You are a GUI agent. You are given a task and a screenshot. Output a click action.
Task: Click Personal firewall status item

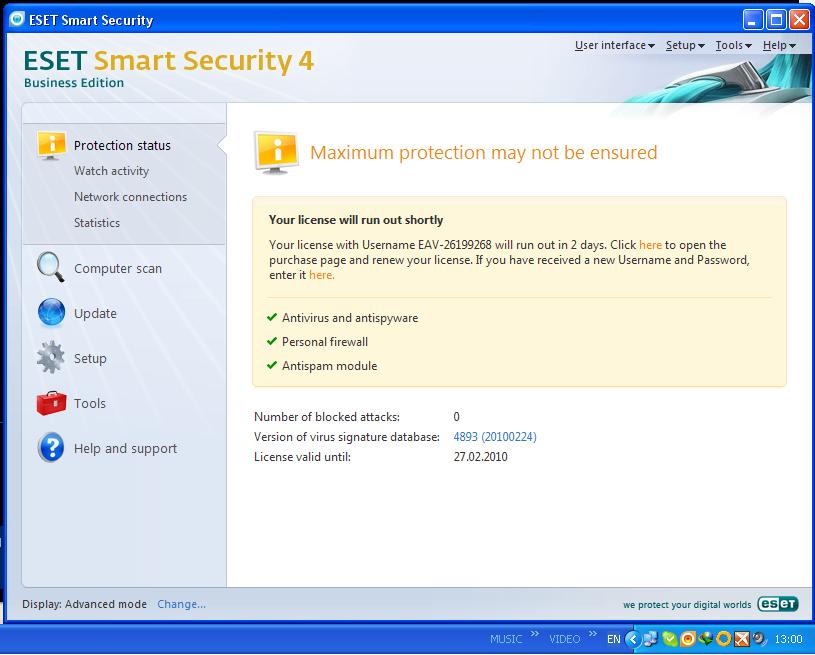point(325,342)
